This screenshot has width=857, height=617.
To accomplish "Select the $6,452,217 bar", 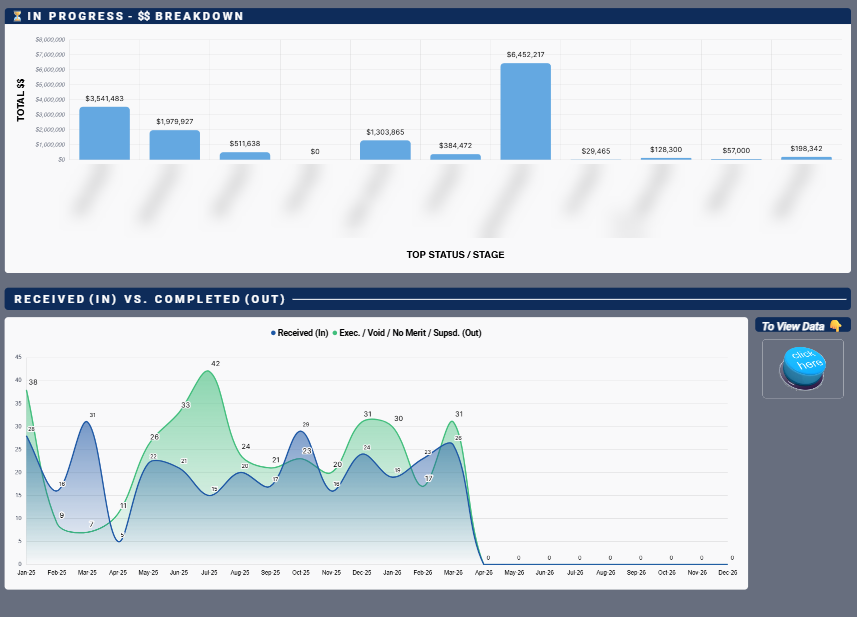I will pyautogui.click(x=525, y=111).
